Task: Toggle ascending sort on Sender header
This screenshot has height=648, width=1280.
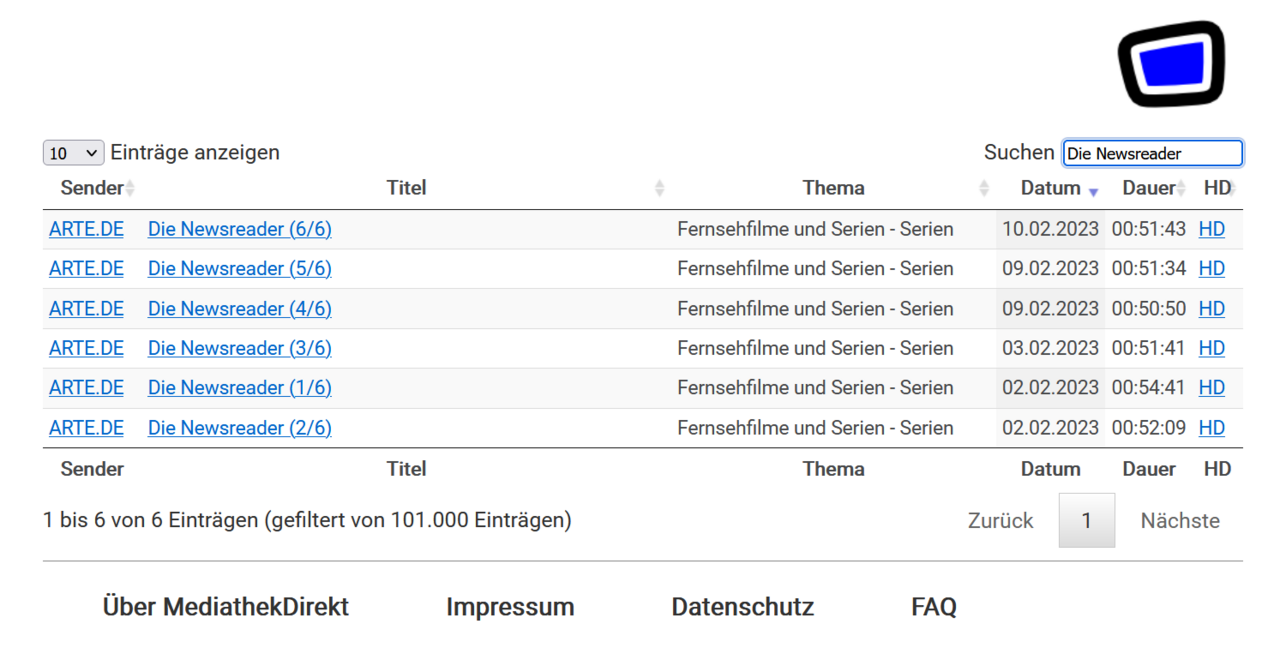Action: (x=91, y=187)
